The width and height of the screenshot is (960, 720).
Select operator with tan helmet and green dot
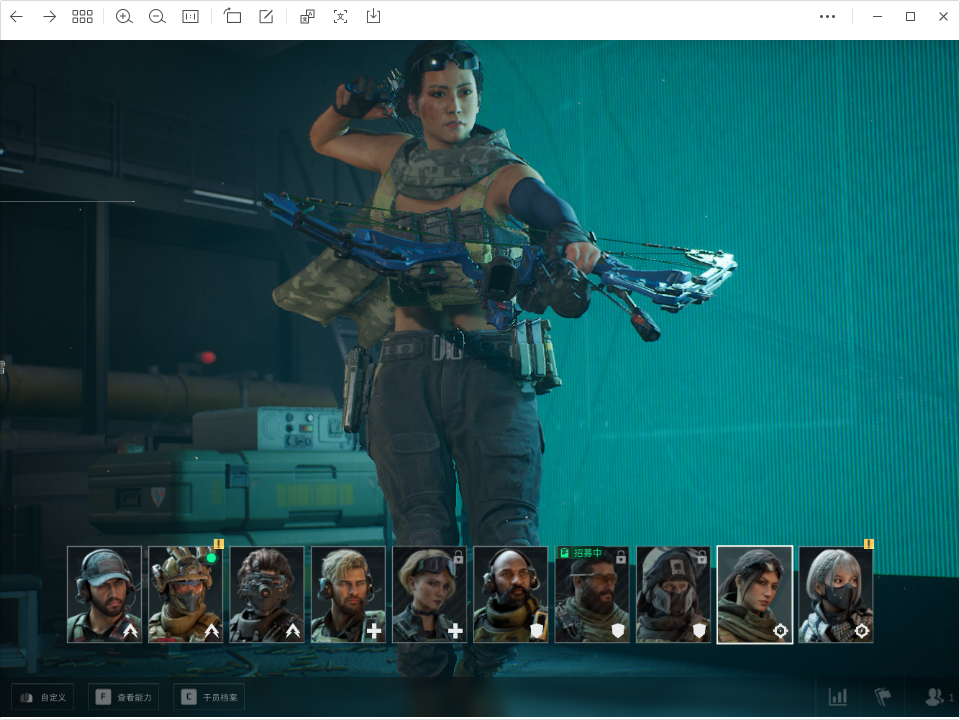point(186,594)
